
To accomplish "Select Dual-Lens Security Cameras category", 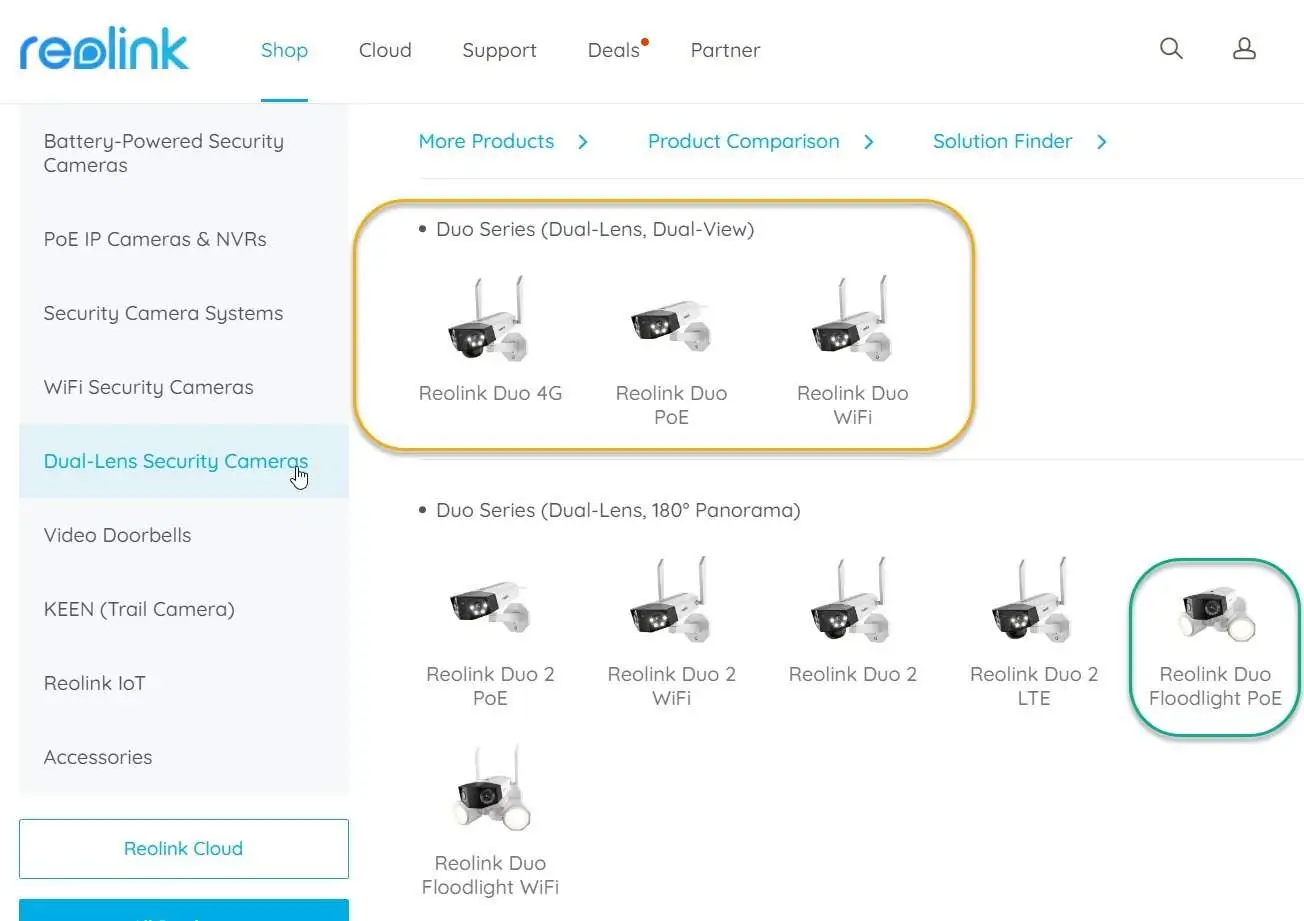I will point(184,461).
